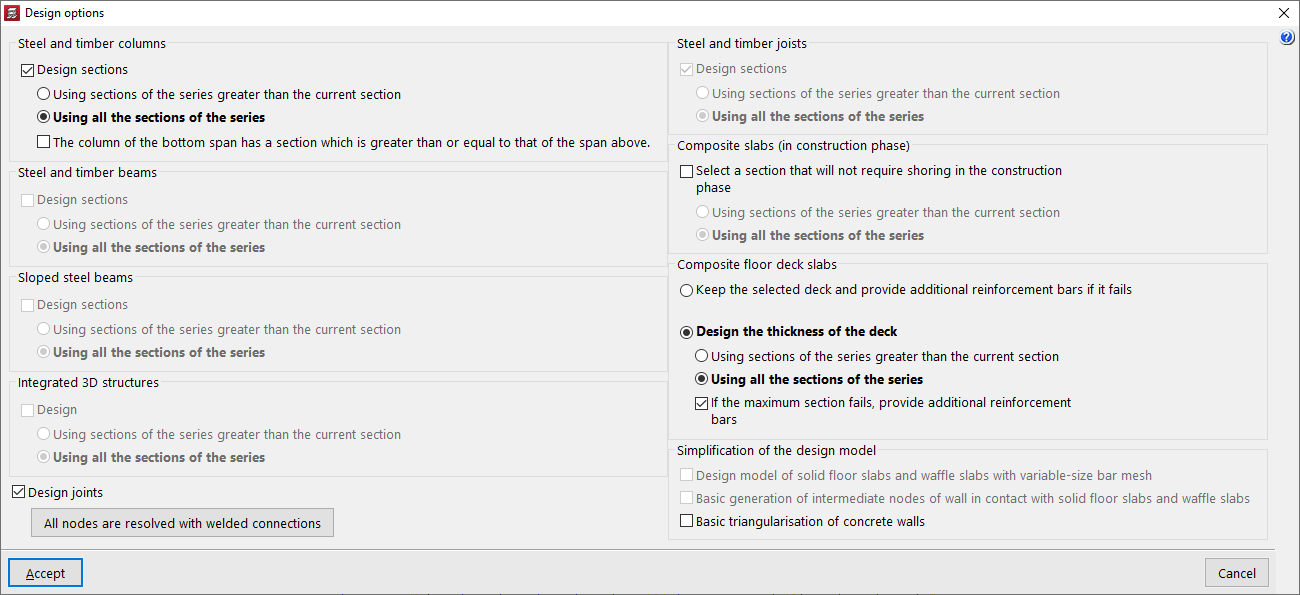The height and width of the screenshot is (595, 1300).
Task: Click the Design options app icon
Action: coord(12,13)
